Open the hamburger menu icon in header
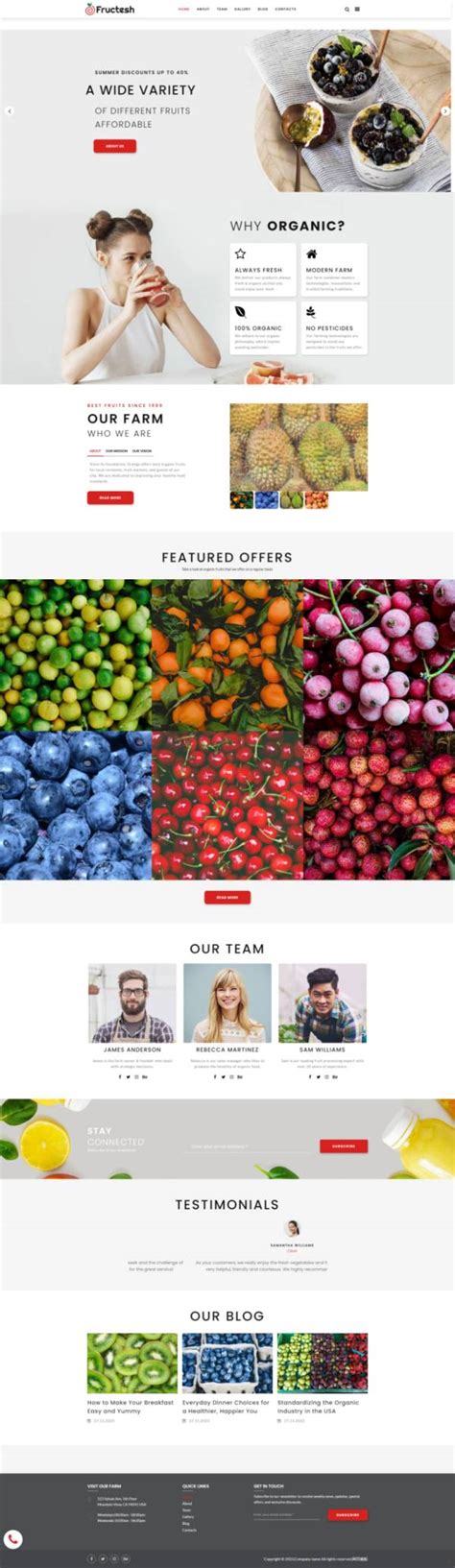Image resolution: width=455 pixels, height=1568 pixels. tap(358, 9)
